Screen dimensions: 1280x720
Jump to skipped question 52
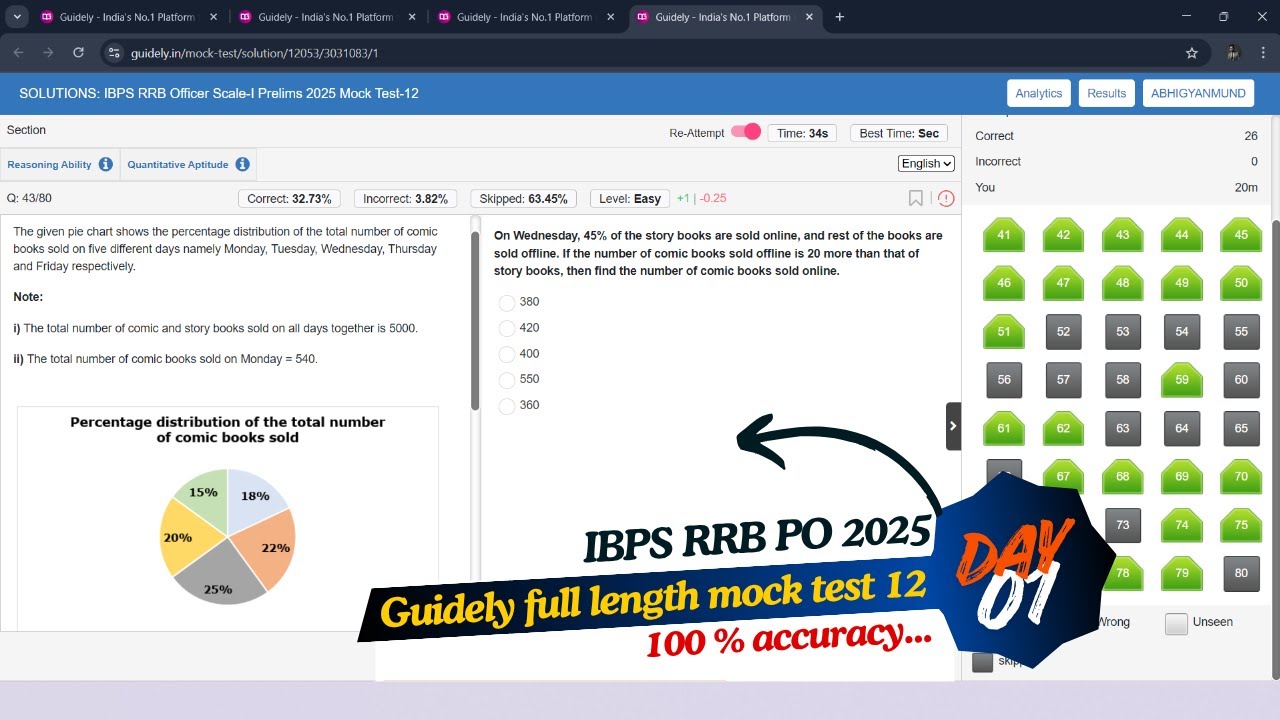pyautogui.click(x=1063, y=332)
